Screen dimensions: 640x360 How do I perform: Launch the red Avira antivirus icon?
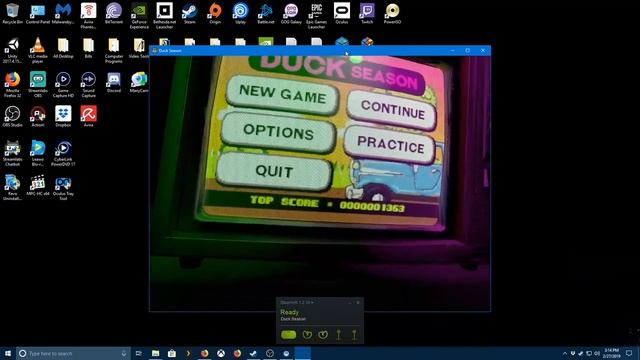coord(88,117)
